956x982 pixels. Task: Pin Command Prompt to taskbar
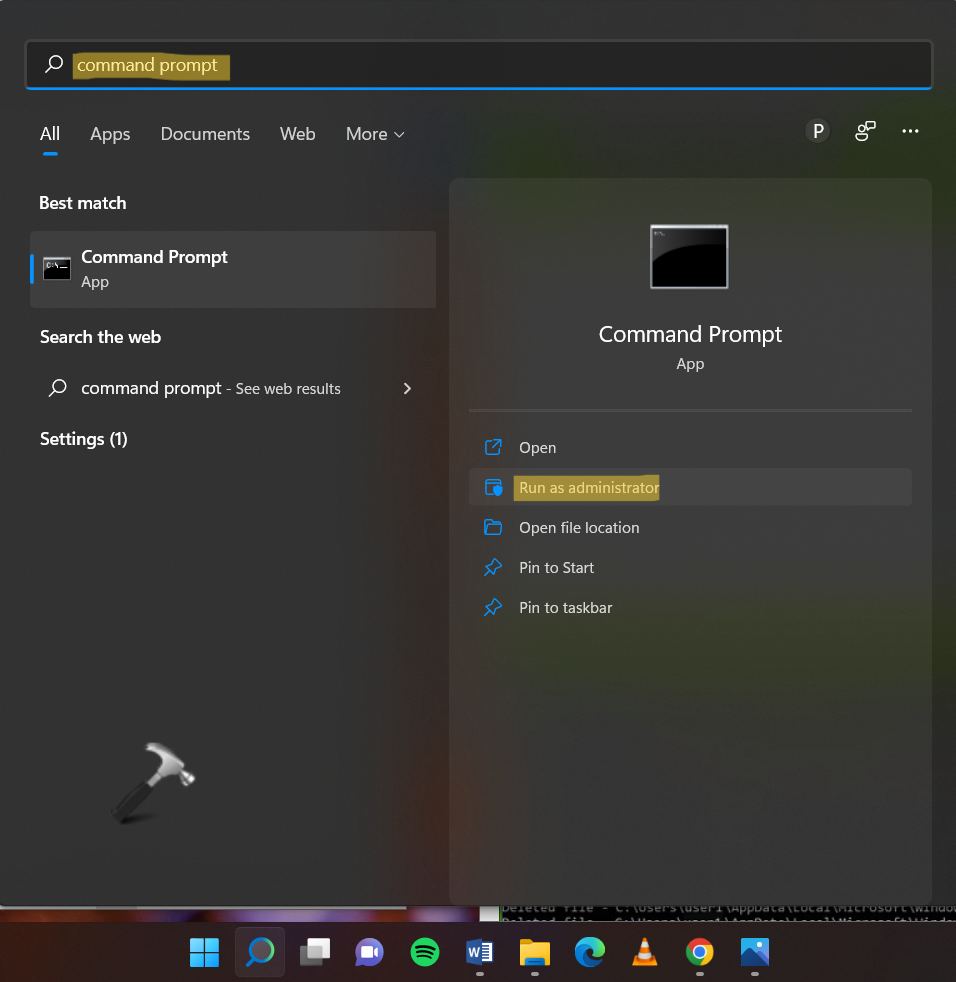point(565,608)
